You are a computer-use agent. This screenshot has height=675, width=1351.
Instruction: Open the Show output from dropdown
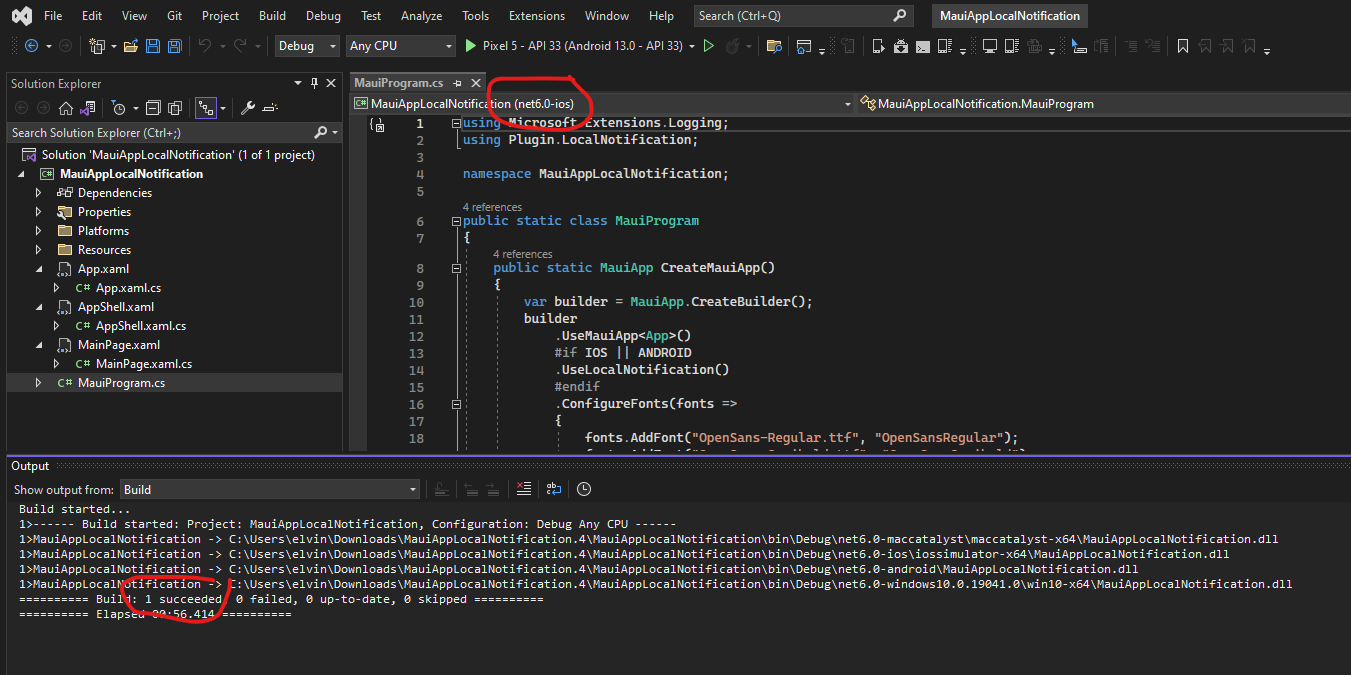click(x=268, y=489)
